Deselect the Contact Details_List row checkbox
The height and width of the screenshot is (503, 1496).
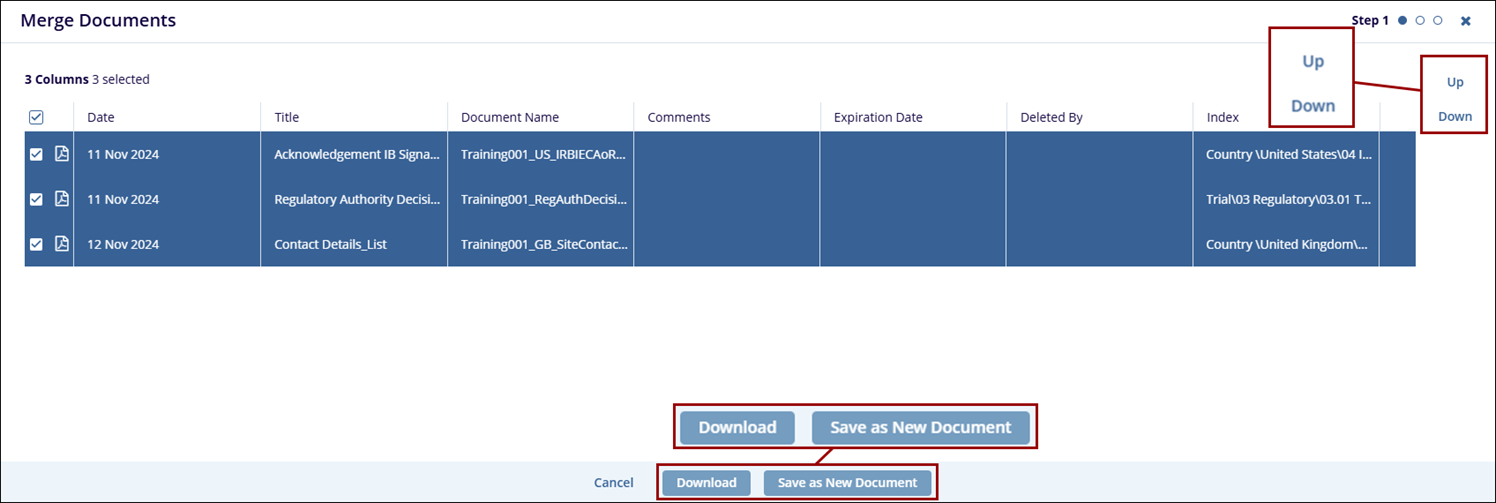(36, 245)
